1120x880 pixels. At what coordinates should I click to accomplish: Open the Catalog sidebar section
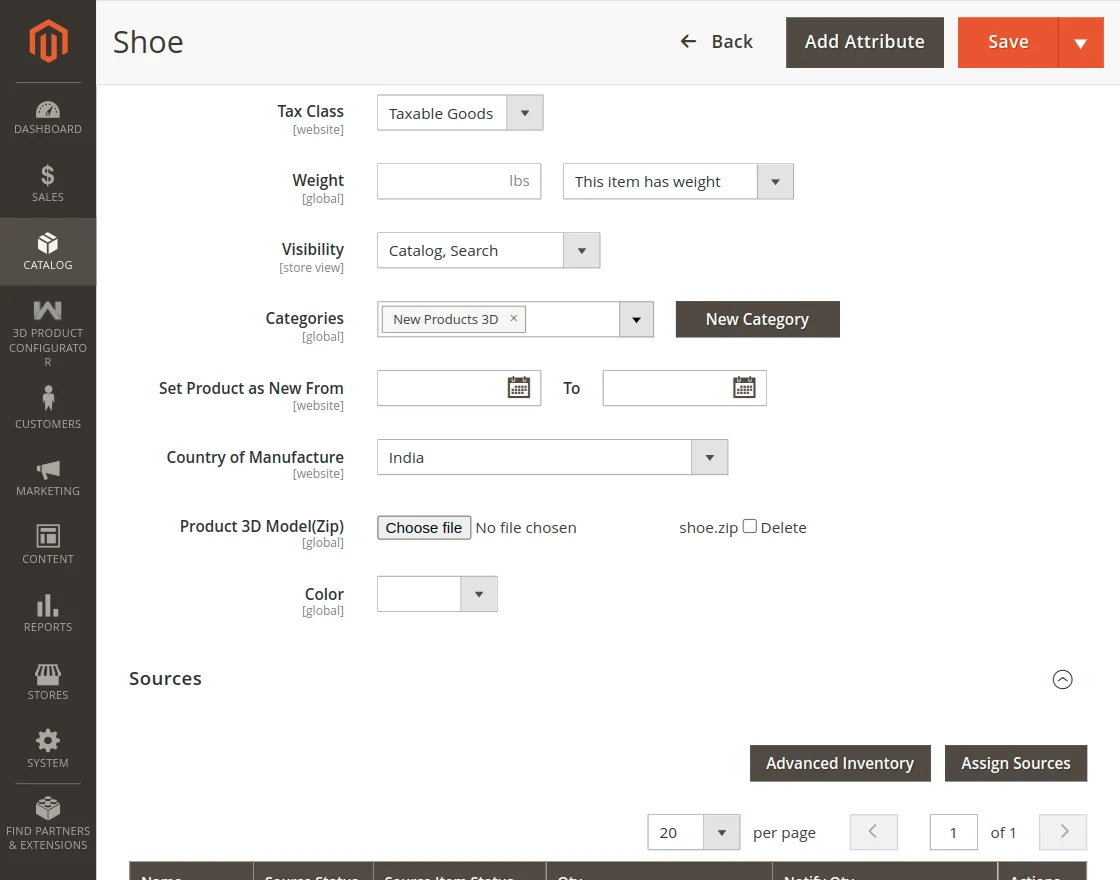pos(47,252)
